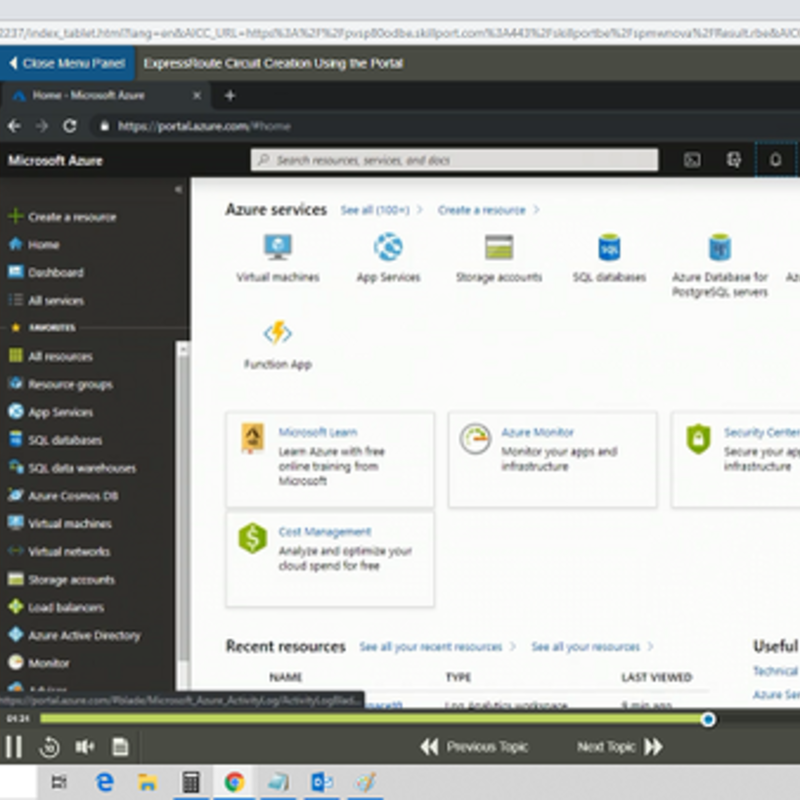Viewport: 800px width, 800px height.
Task: Open Outlook from the taskbar
Action: coord(322,782)
